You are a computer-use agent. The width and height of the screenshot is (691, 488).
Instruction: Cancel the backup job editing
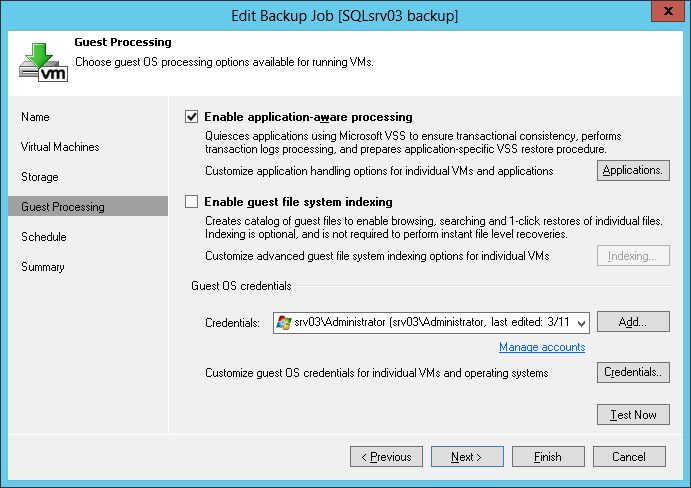click(629, 457)
